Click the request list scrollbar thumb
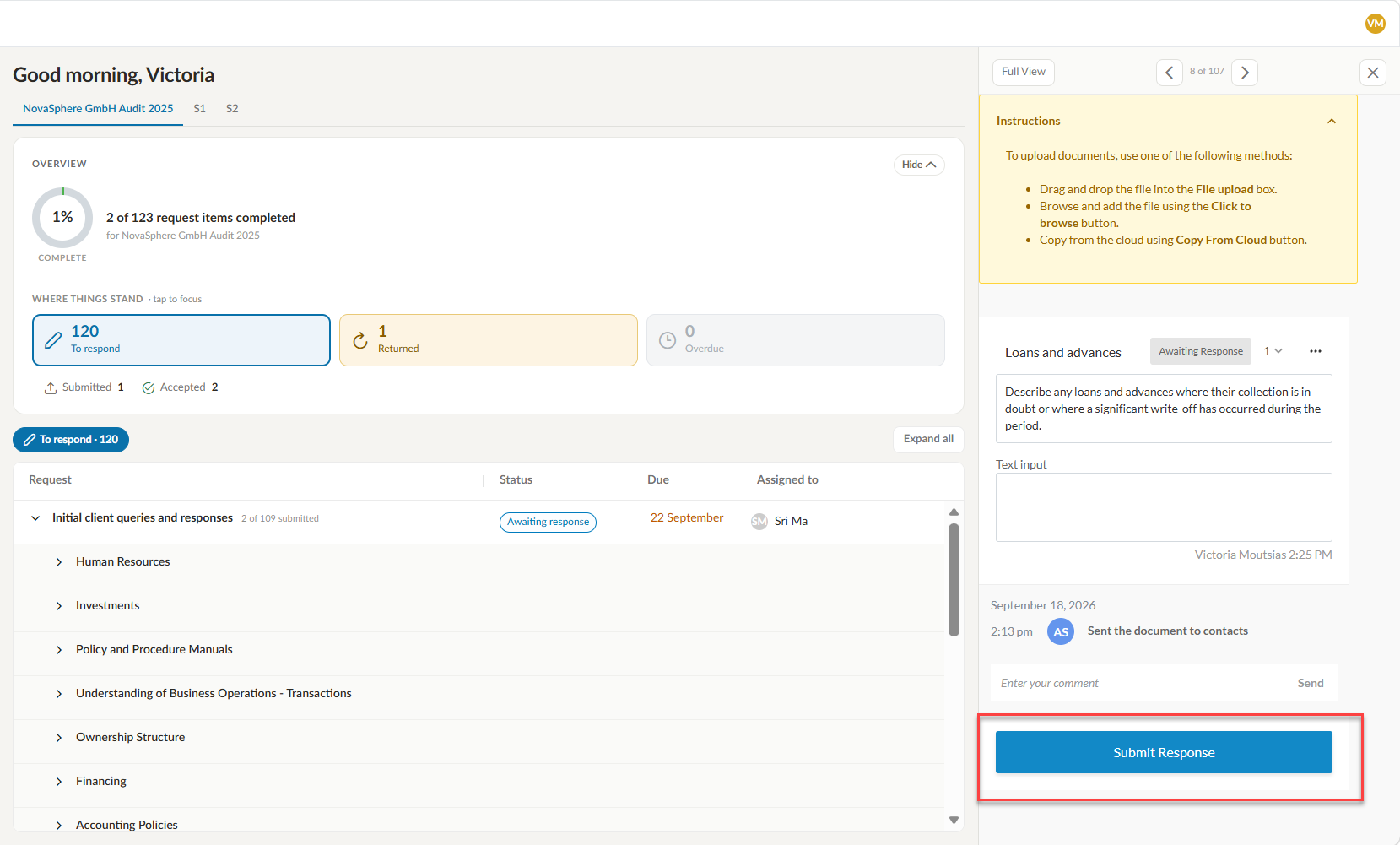The width and height of the screenshot is (1400, 845). [x=954, y=580]
